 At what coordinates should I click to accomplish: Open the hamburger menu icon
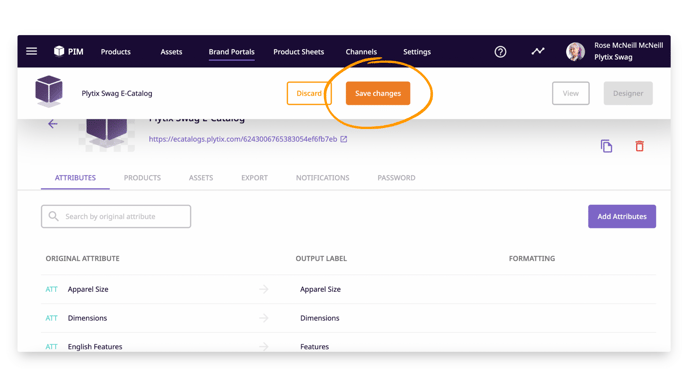(x=32, y=51)
